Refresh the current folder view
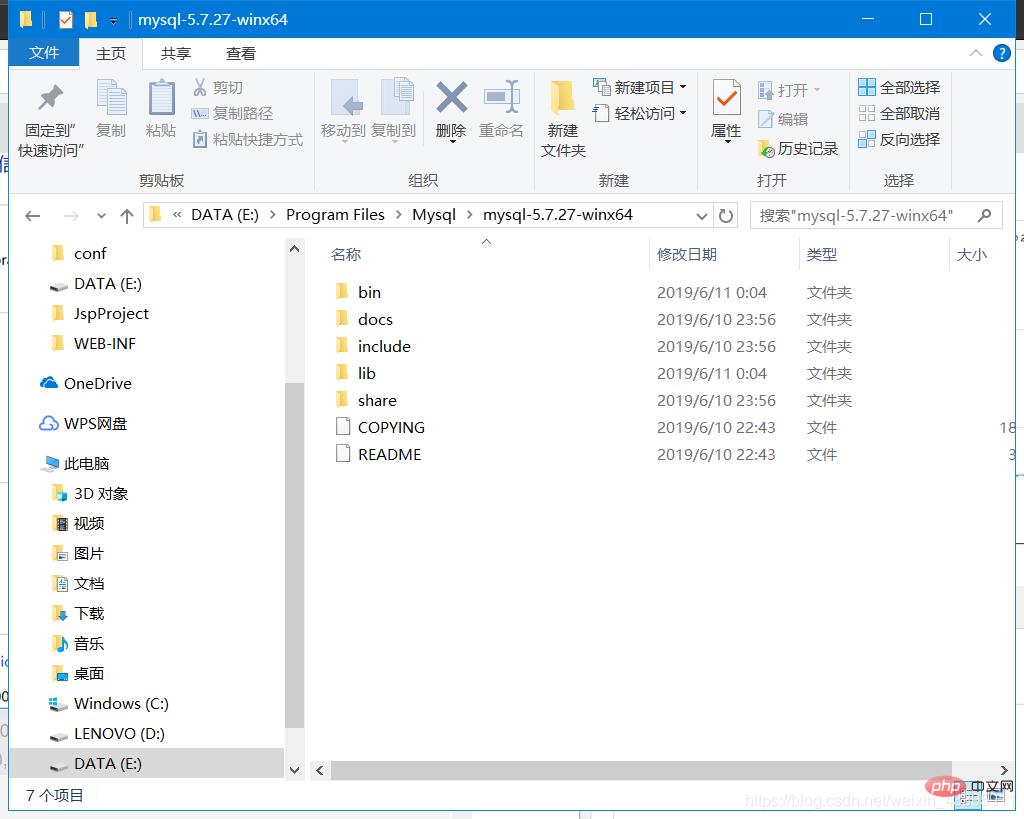 pos(726,215)
